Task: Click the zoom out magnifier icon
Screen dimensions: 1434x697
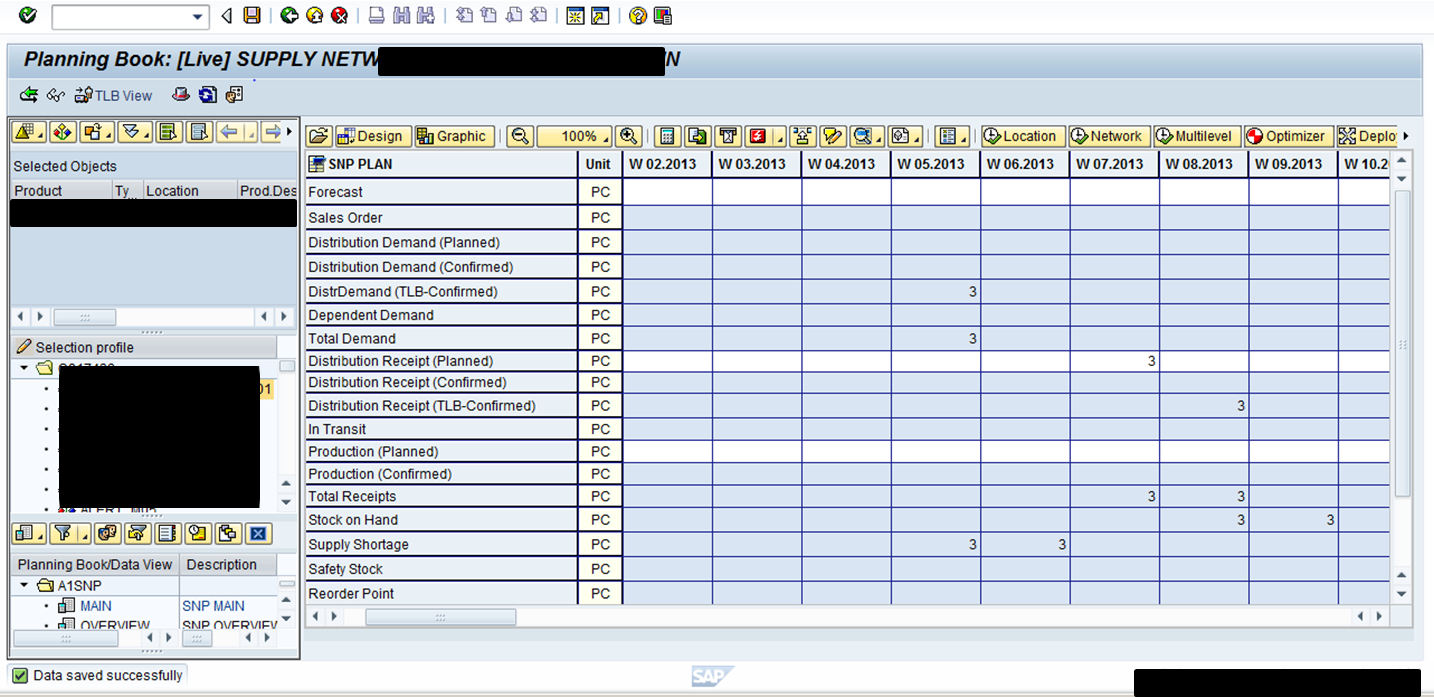Action: [x=520, y=136]
